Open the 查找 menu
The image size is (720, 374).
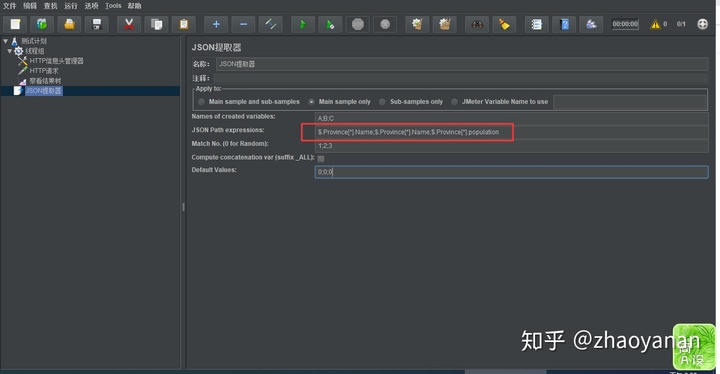[x=51, y=6]
